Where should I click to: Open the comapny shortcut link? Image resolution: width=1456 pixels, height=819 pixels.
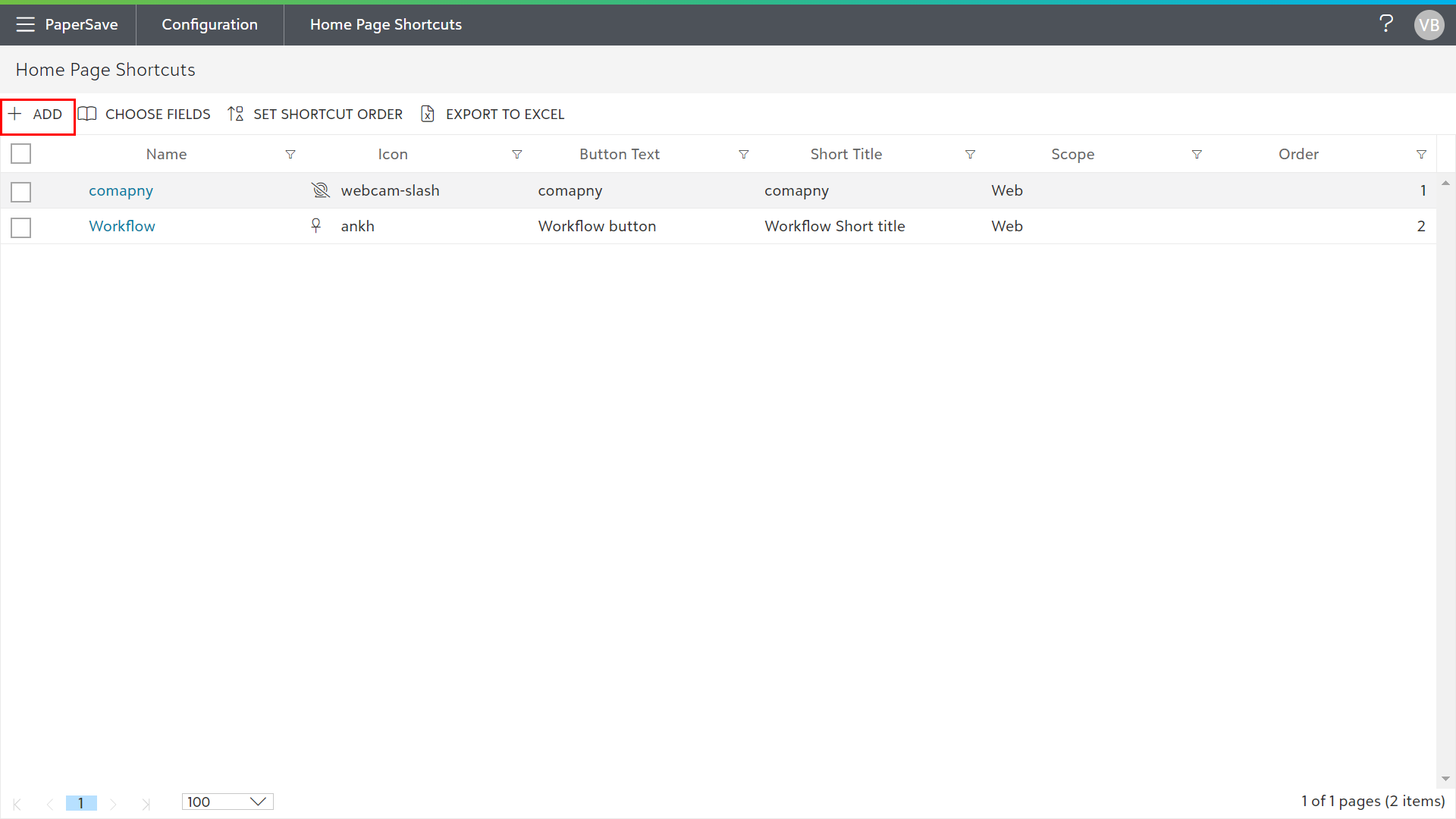[121, 191]
